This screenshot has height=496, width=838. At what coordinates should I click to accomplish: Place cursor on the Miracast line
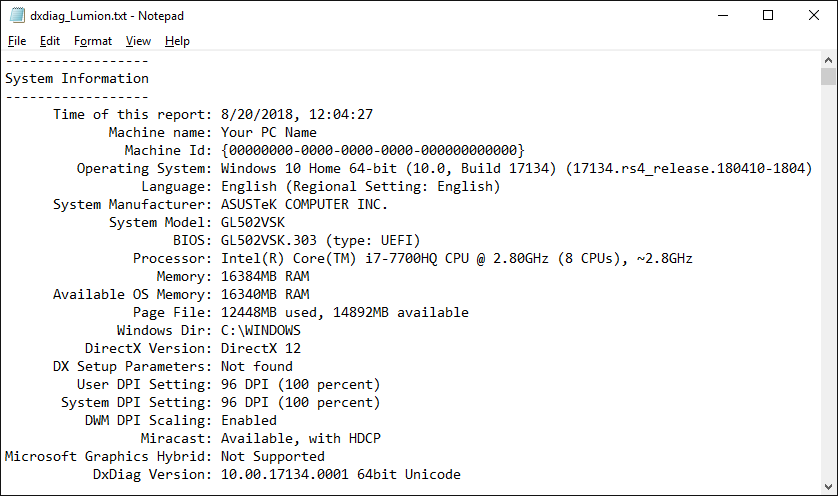[x=300, y=438]
